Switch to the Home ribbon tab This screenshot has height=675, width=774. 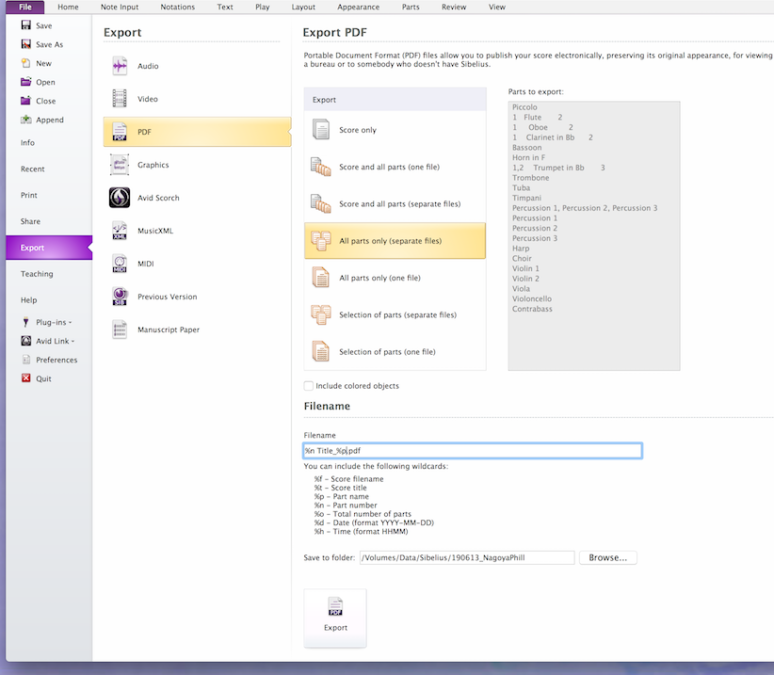[68, 7]
